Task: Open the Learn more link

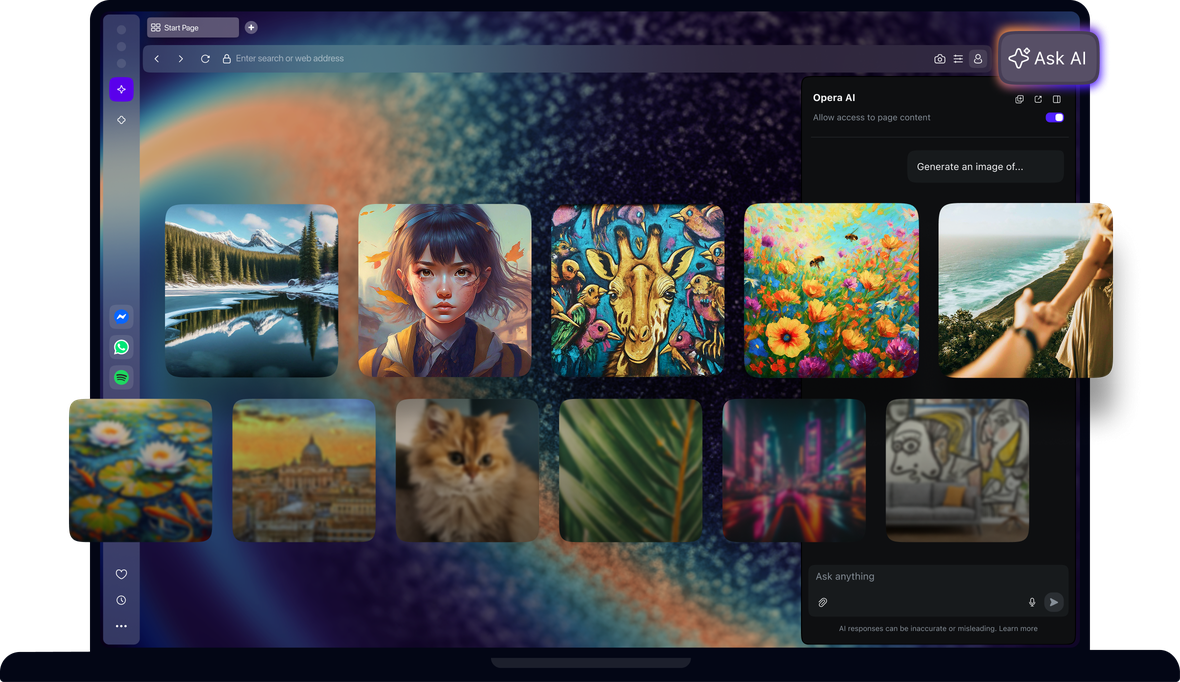Action: pyautogui.click(x=1018, y=628)
